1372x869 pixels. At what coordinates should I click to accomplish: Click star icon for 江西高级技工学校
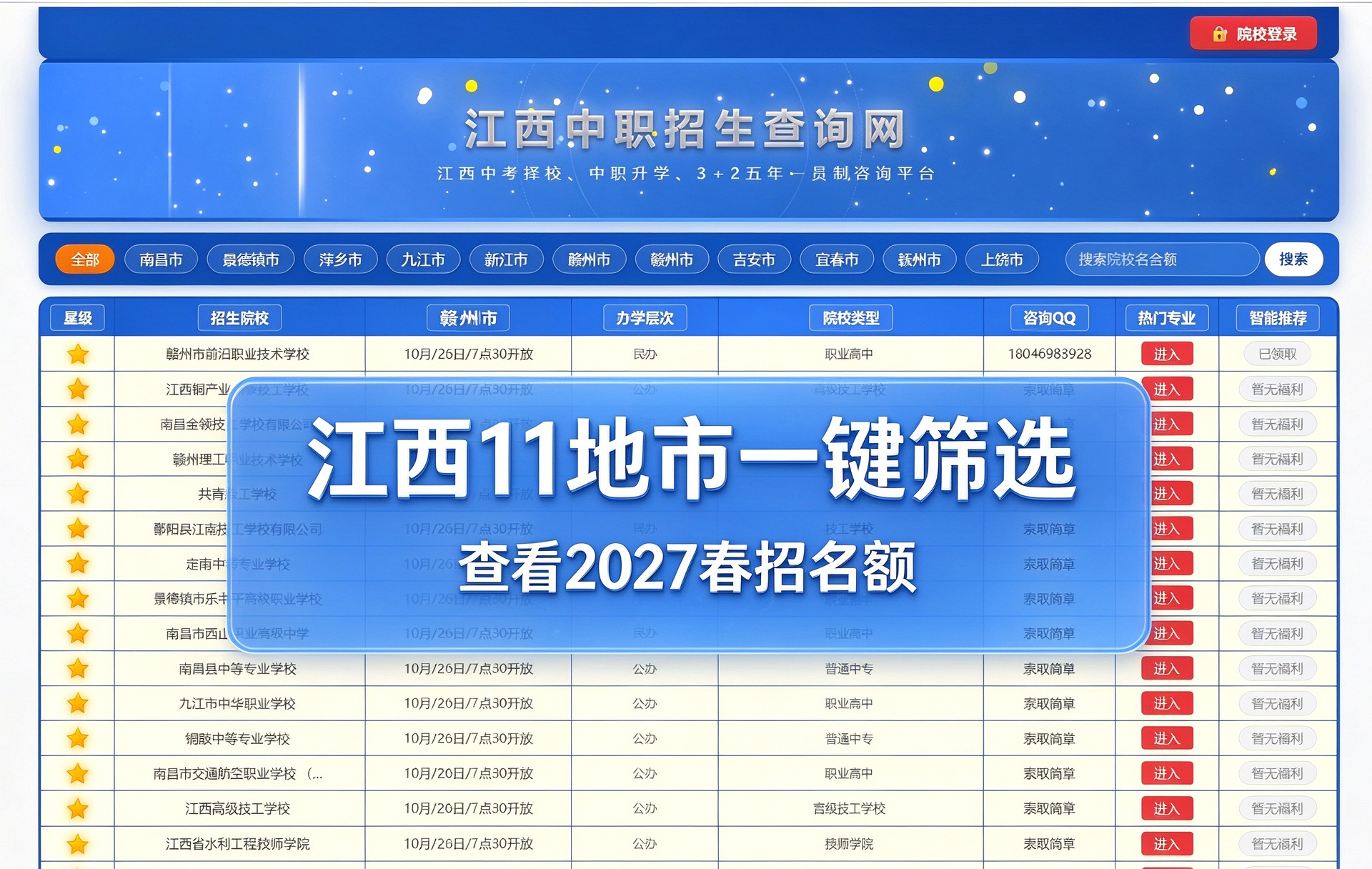[78, 809]
